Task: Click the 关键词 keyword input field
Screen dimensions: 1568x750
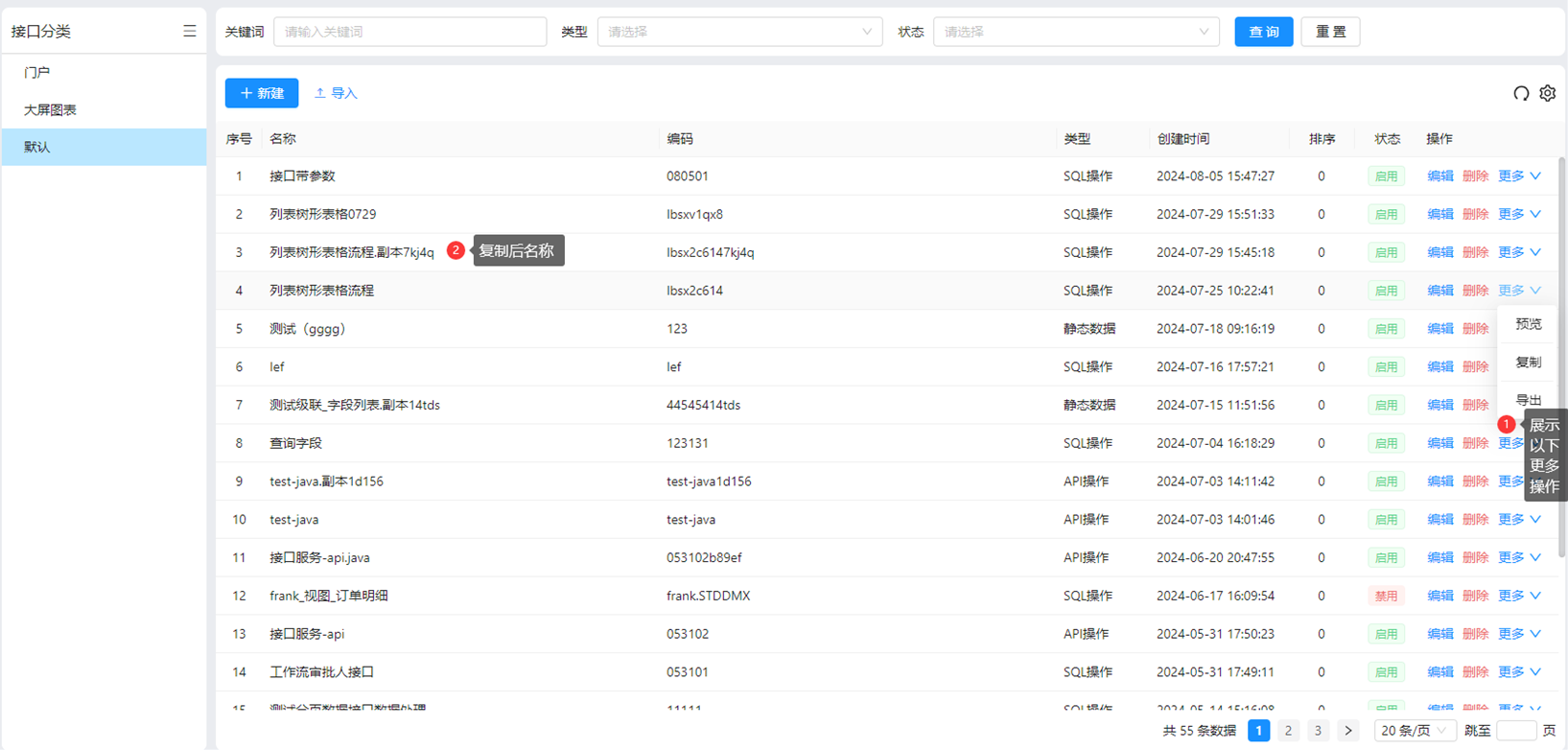Action: coord(410,32)
